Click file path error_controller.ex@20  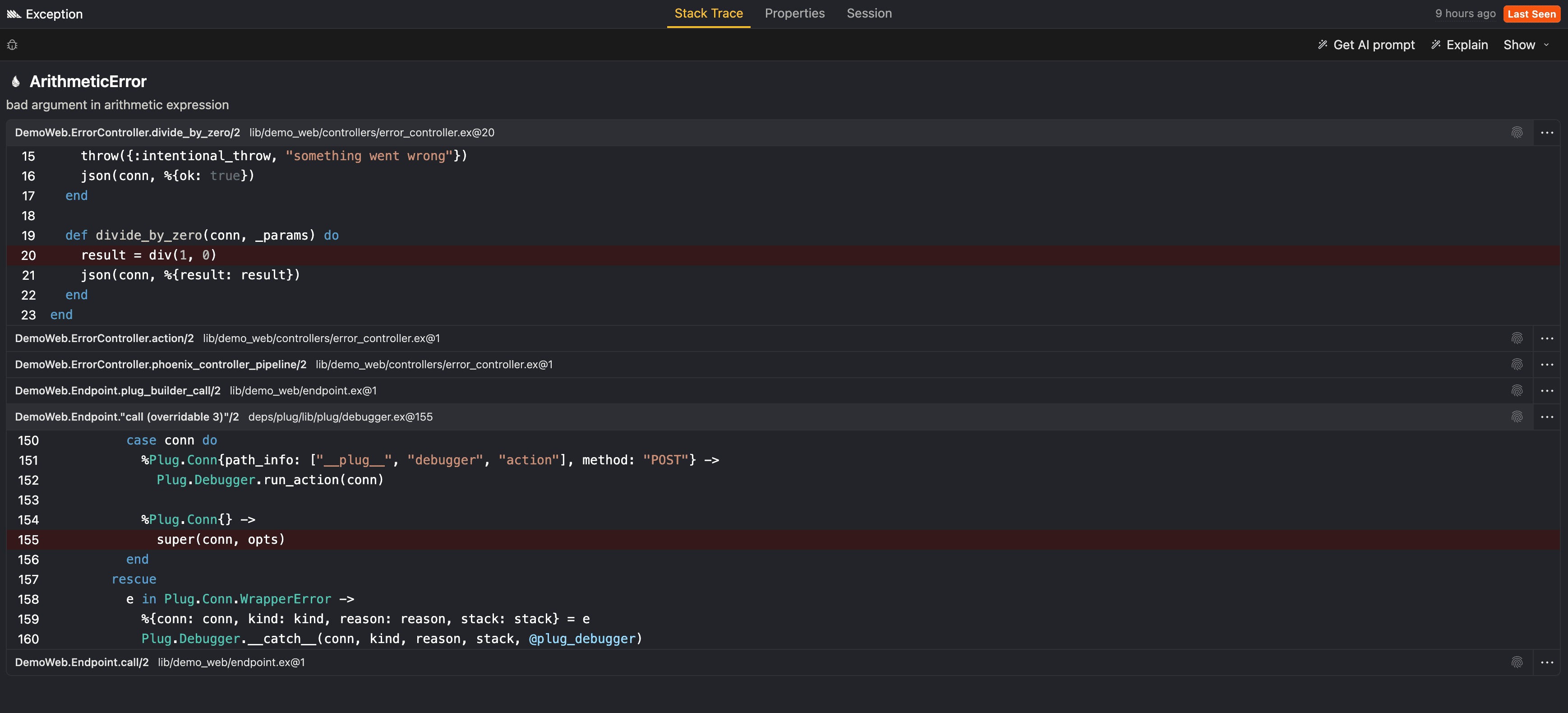371,133
